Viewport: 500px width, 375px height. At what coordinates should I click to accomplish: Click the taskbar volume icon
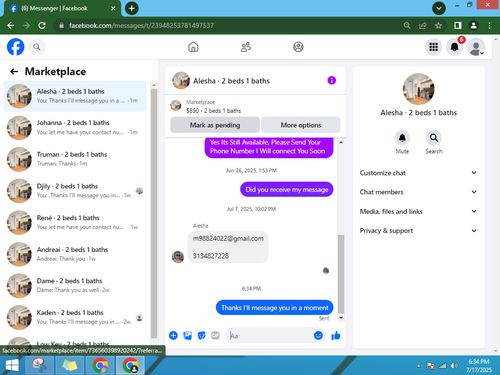(x=454, y=366)
